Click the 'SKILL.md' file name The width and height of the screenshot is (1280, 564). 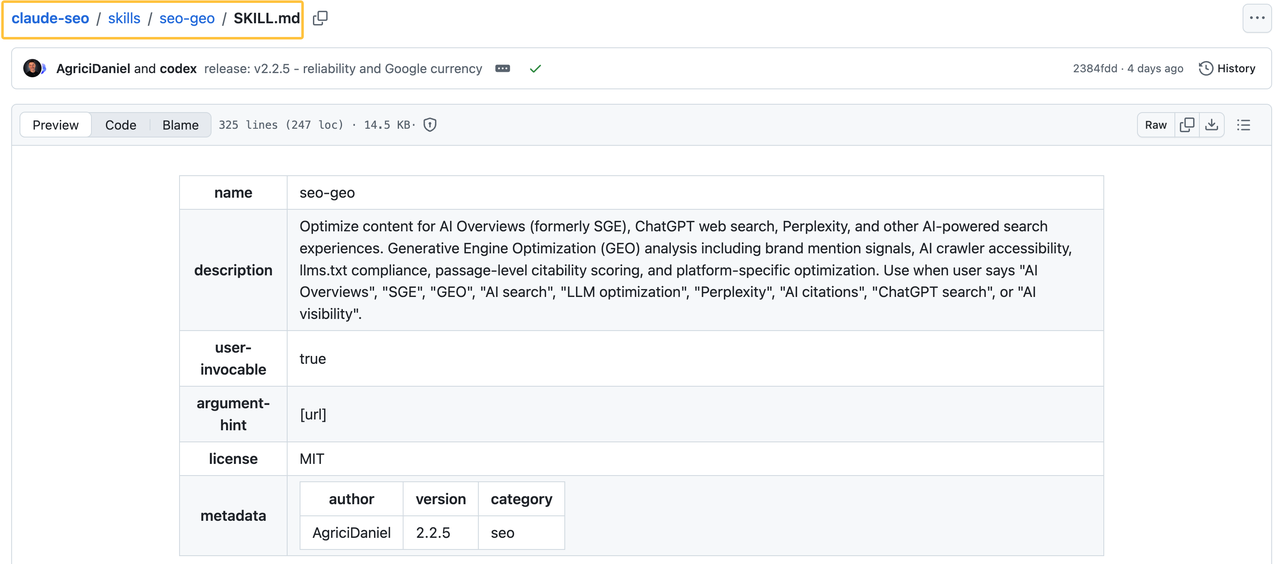[267, 18]
